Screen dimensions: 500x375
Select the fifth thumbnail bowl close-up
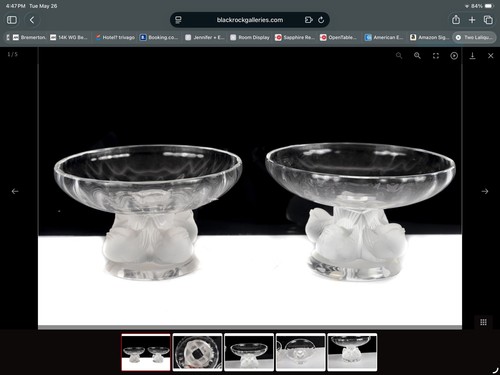352,352
